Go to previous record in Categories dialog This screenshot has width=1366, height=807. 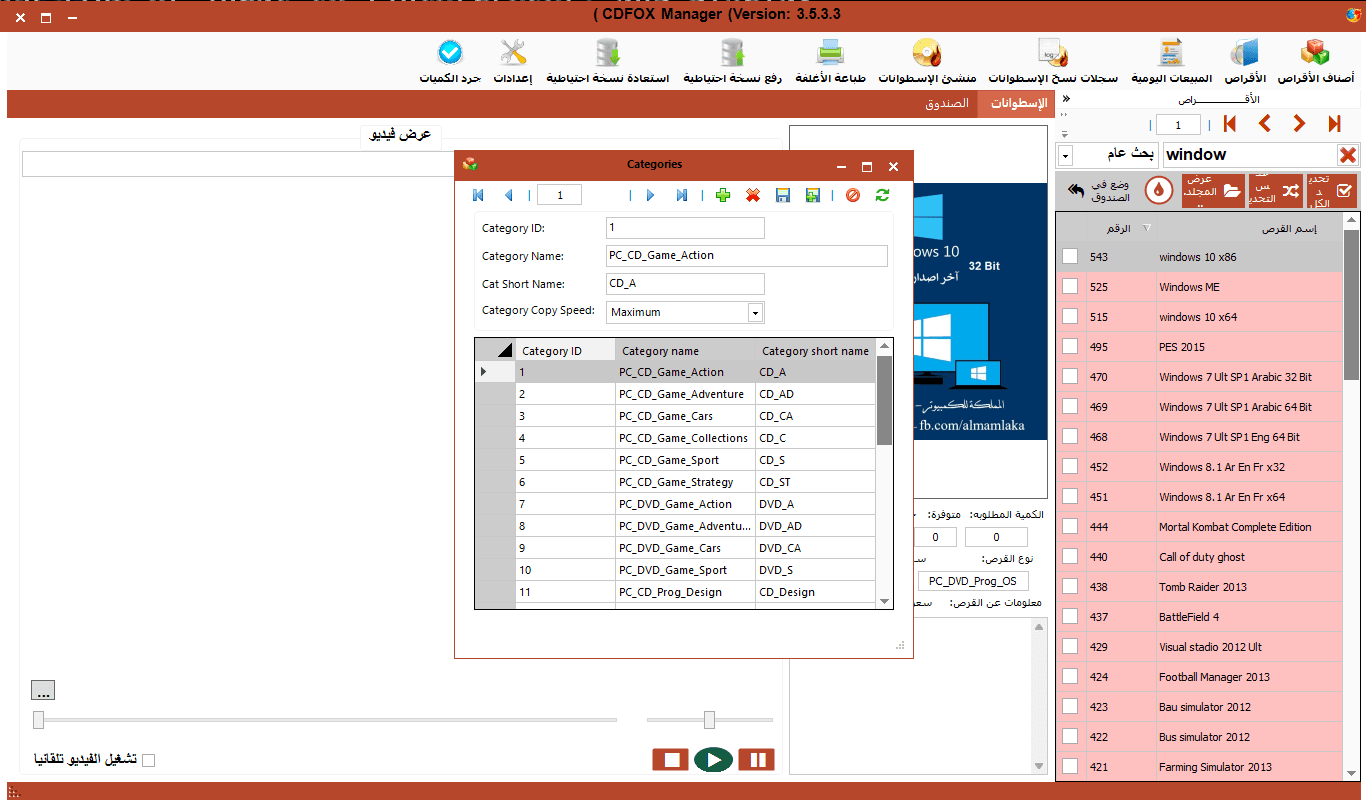click(x=508, y=195)
